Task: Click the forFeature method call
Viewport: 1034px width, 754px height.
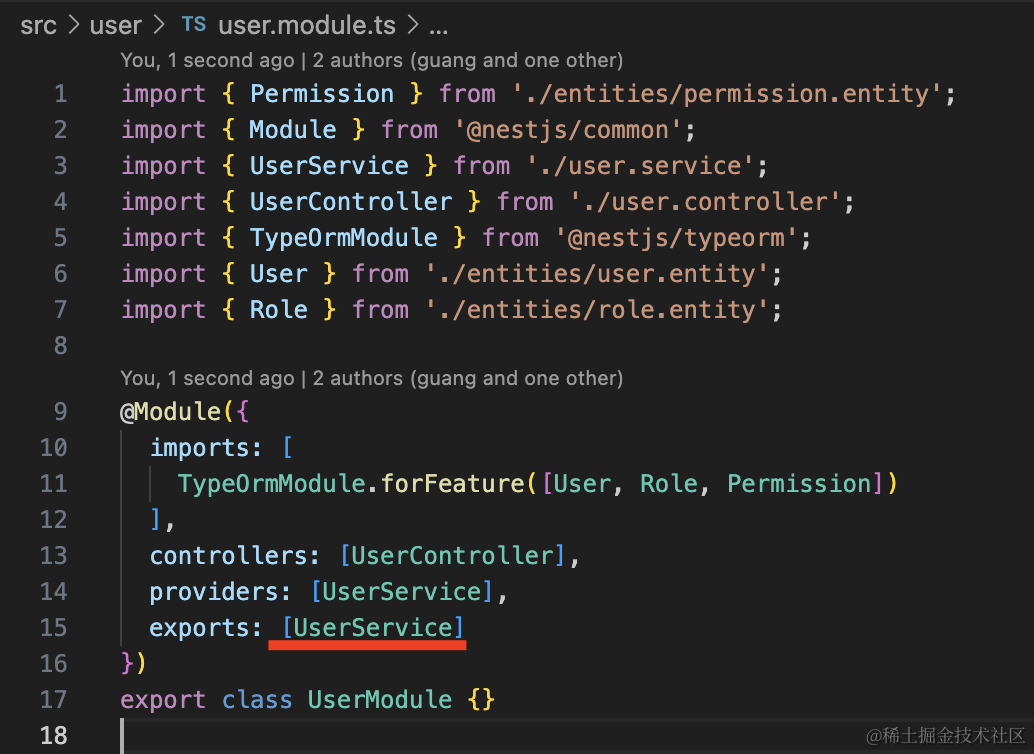Action: (x=453, y=483)
